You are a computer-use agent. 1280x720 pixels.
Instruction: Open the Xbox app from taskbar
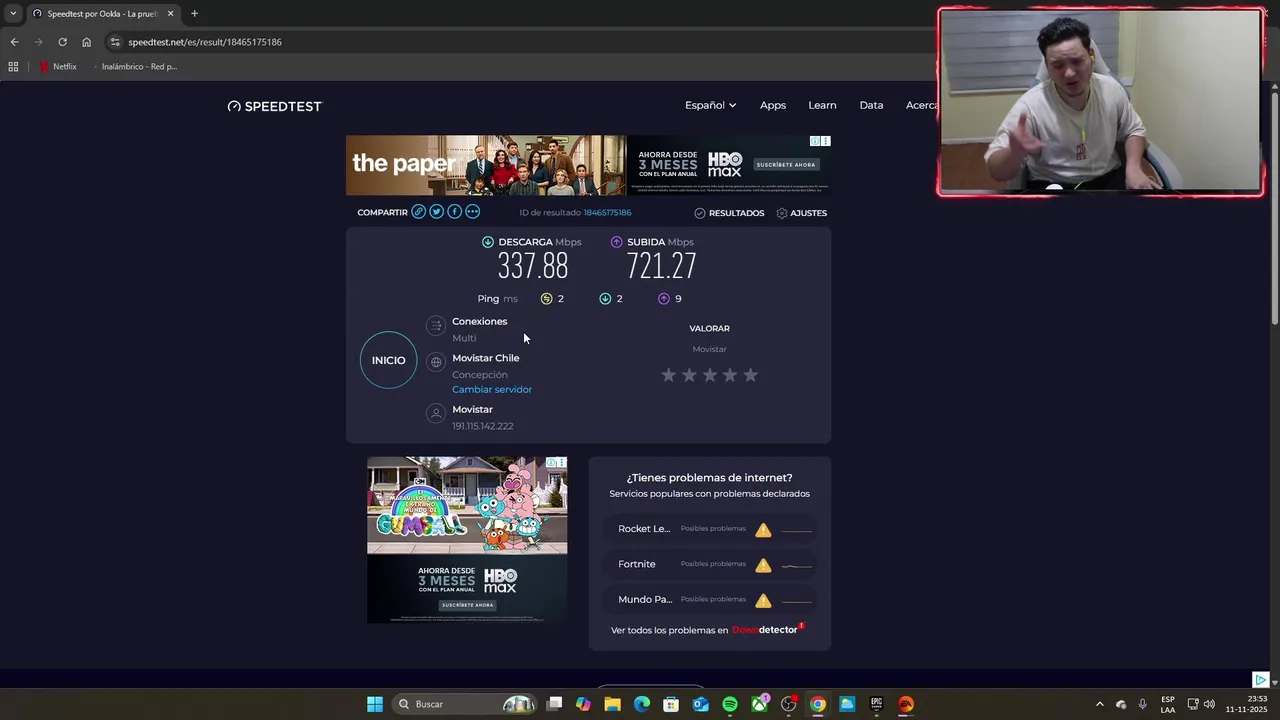(759, 704)
